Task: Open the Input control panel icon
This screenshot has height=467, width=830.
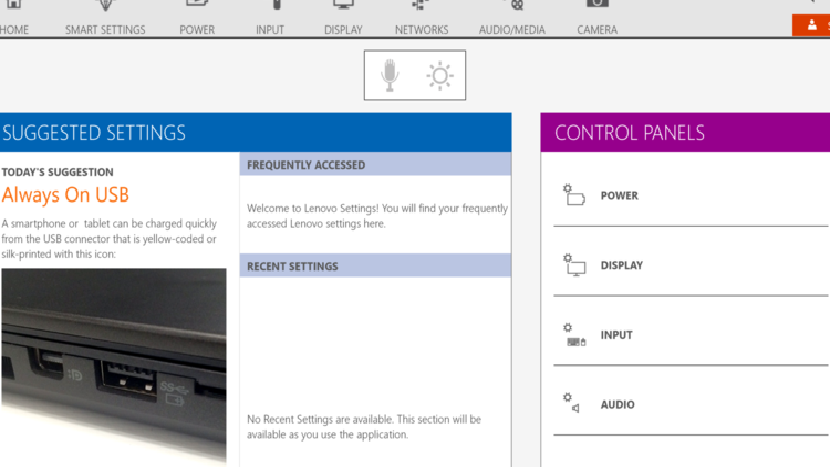Action: [575, 336]
